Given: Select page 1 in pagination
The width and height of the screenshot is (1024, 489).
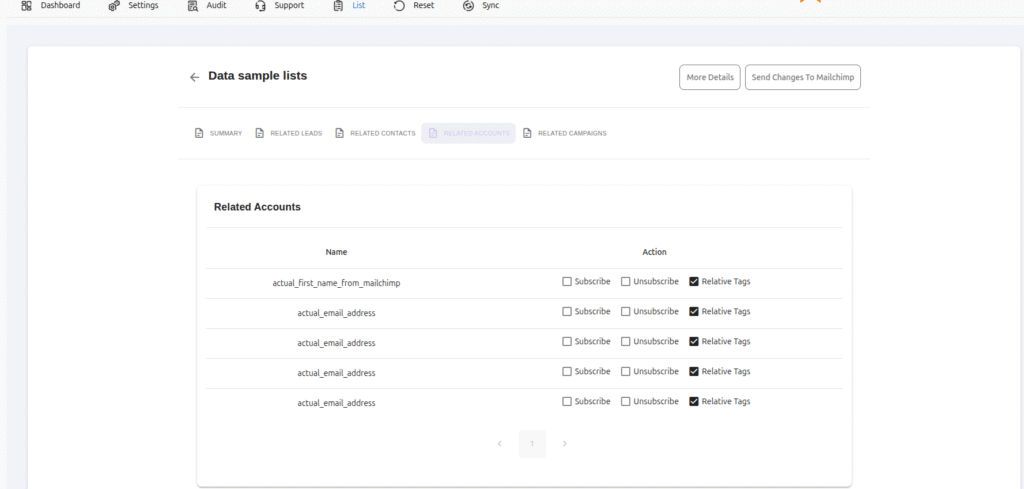Looking at the screenshot, I should pos(532,444).
